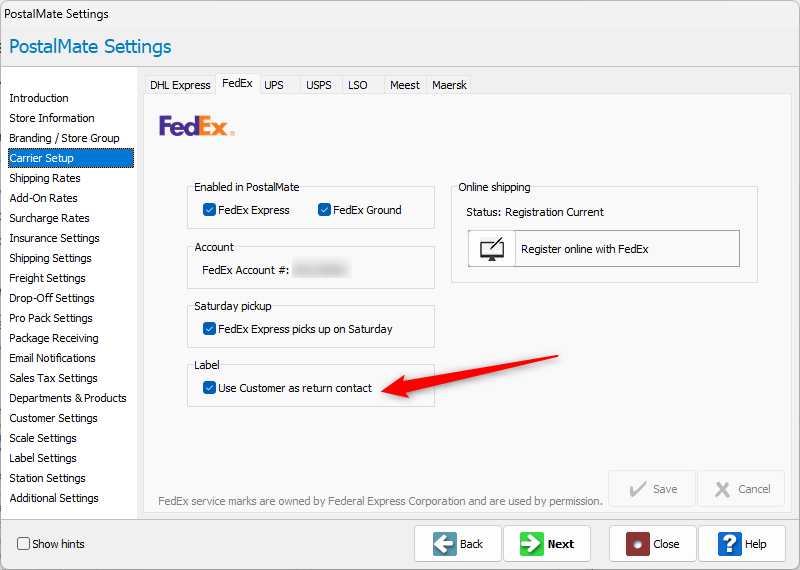Select Label Settings in sidebar

[43, 458]
